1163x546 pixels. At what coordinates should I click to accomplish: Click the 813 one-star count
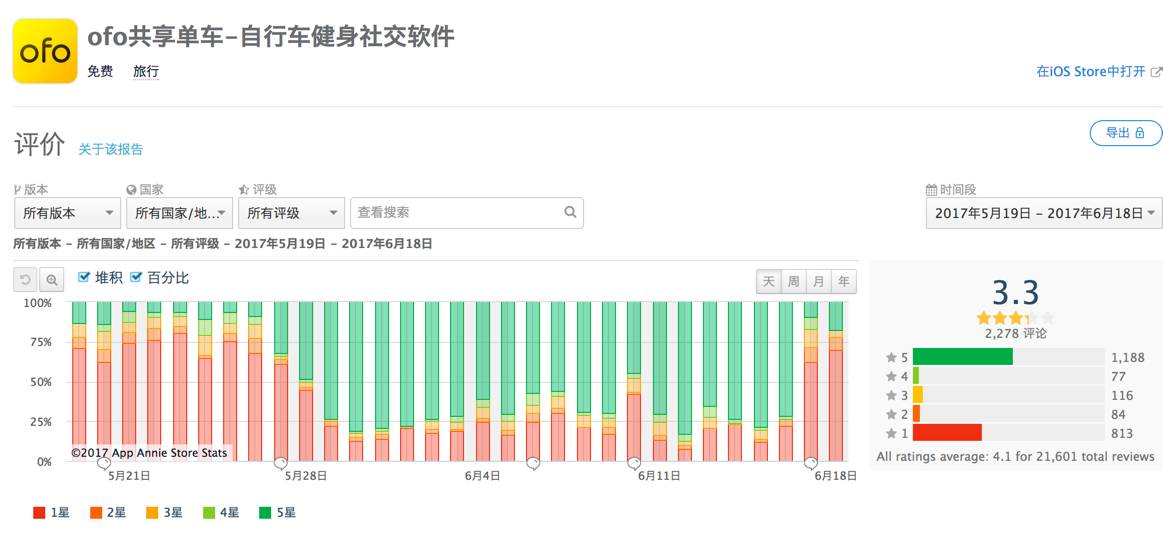(x=1121, y=432)
